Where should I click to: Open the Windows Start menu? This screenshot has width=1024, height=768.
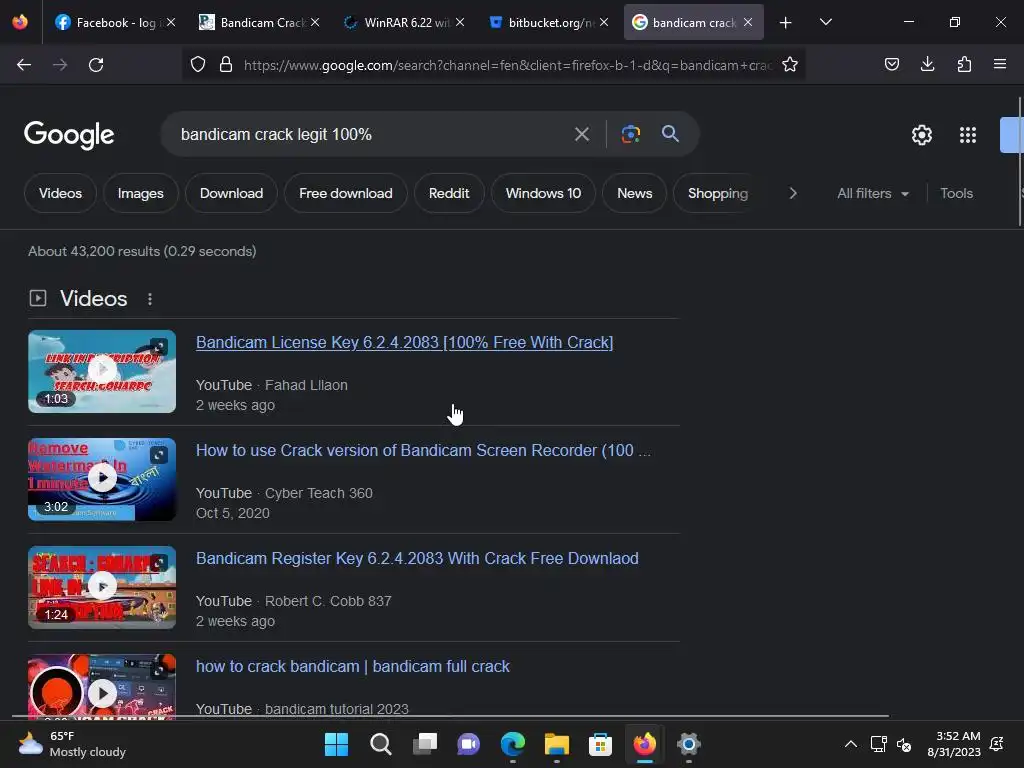(336, 744)
